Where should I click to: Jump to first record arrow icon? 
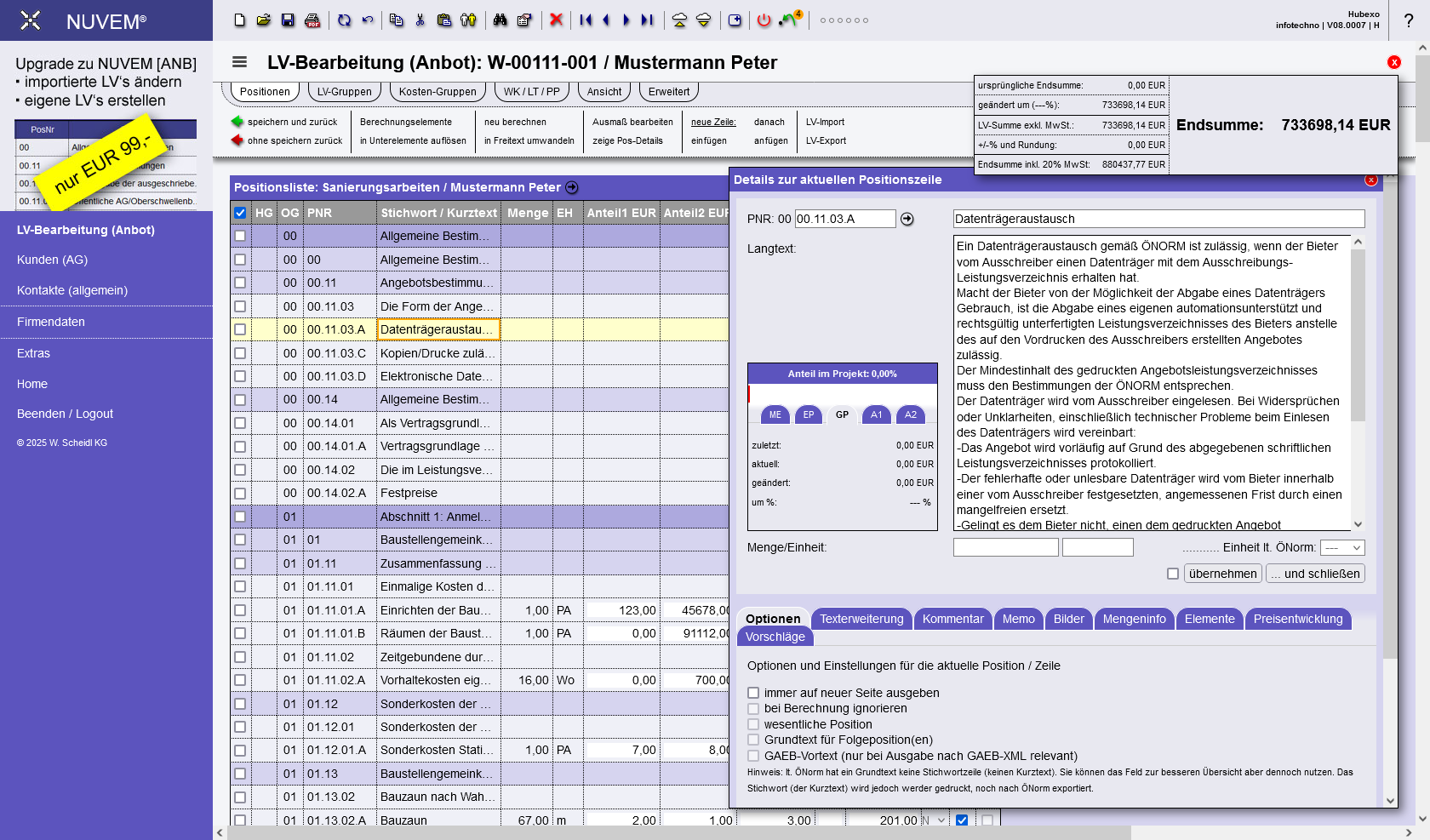tap(586, 20)
